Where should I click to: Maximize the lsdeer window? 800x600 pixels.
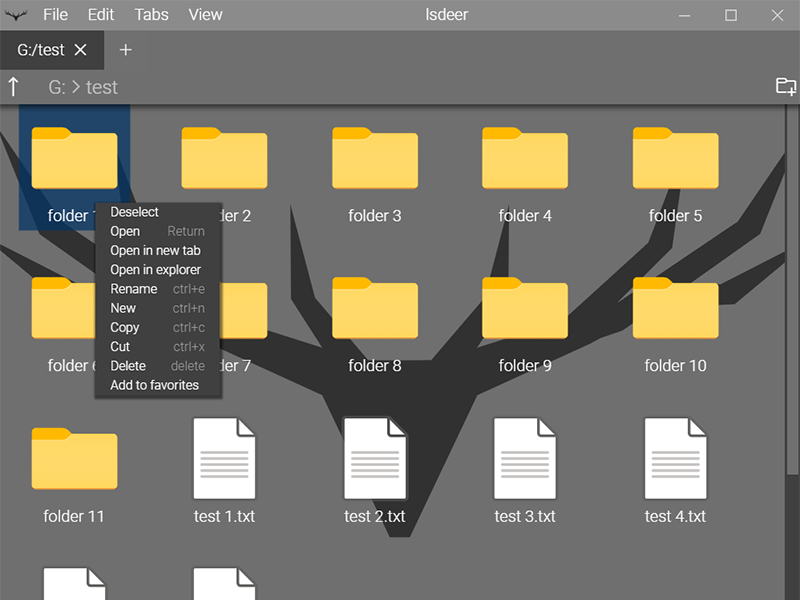pos(731,15)
